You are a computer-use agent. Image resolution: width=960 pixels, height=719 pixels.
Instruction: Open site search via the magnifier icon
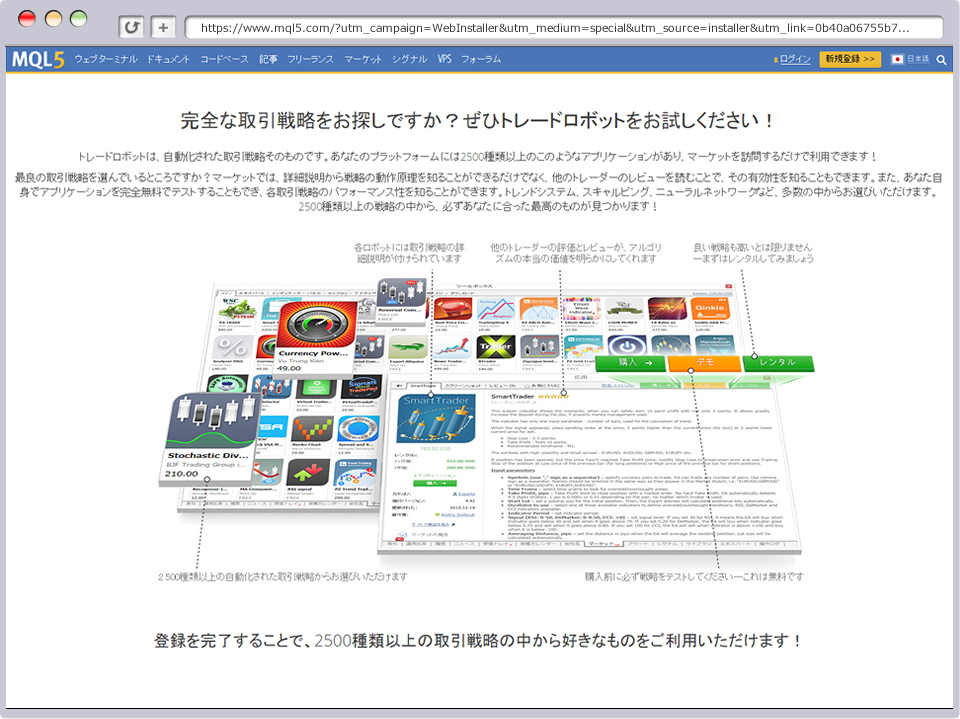click(x=944, y=60)
